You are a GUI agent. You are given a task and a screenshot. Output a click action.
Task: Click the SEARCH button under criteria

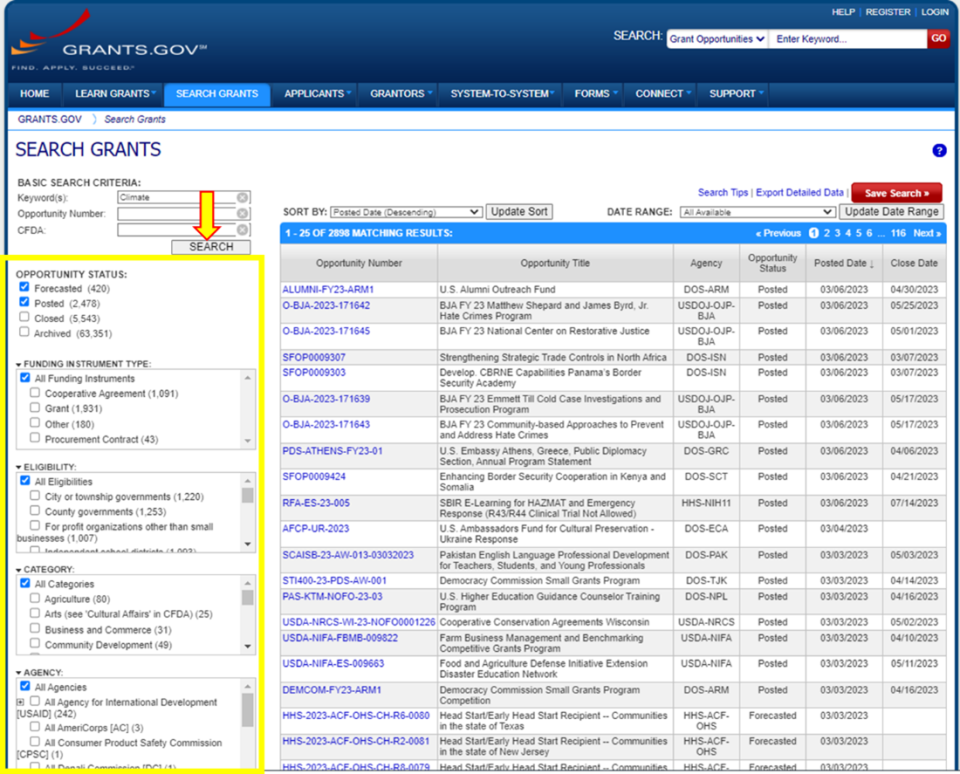(211, 246)
